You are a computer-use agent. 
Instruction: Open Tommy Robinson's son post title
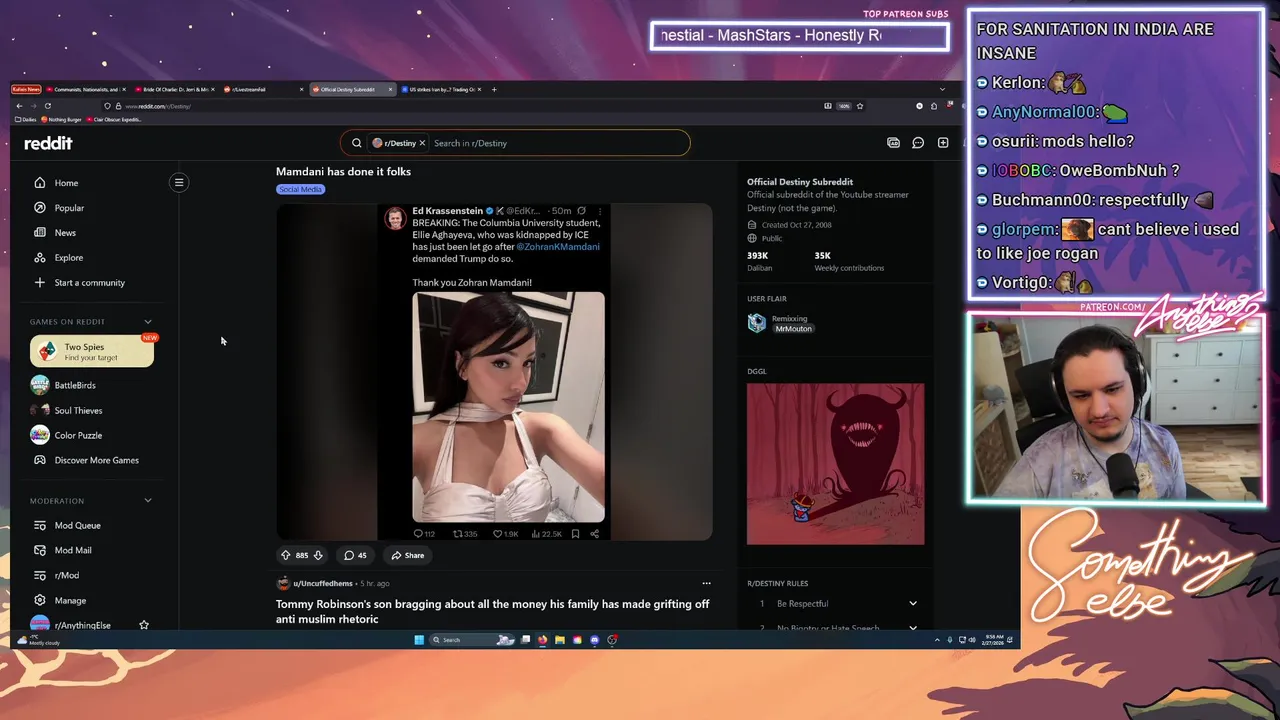(493, 611)
